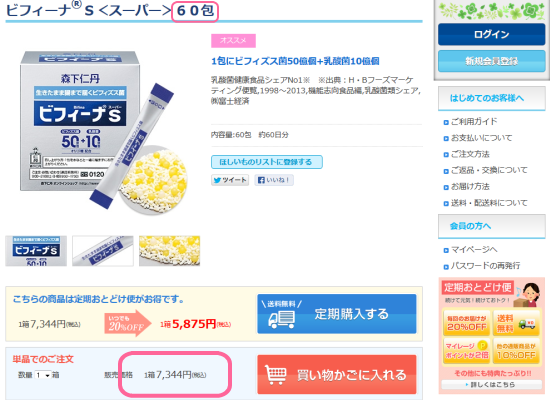Go to マイページへ link
The width and height of the screenshot is (550, 400).
point(474,249)
